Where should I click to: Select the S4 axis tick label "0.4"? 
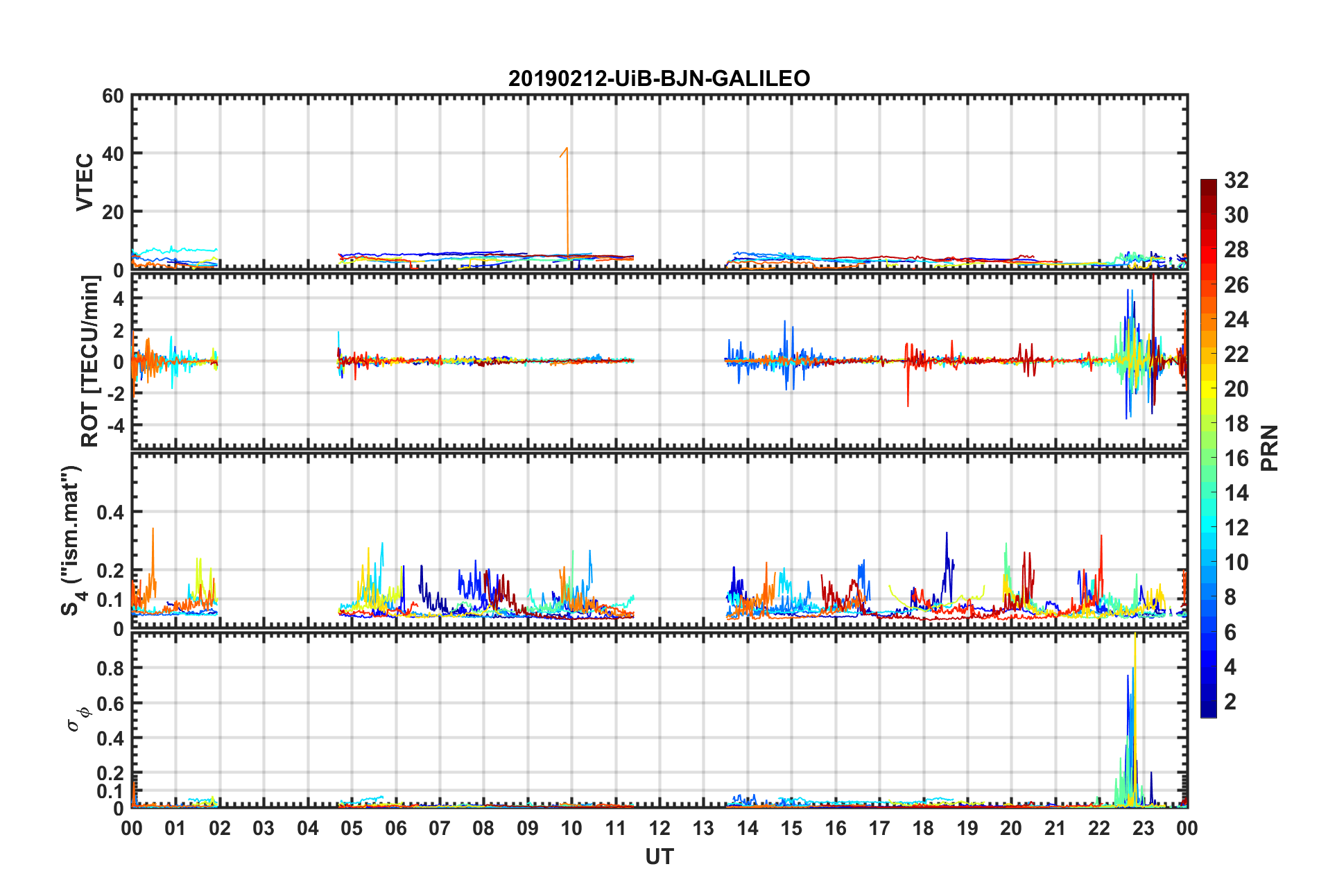110,512
